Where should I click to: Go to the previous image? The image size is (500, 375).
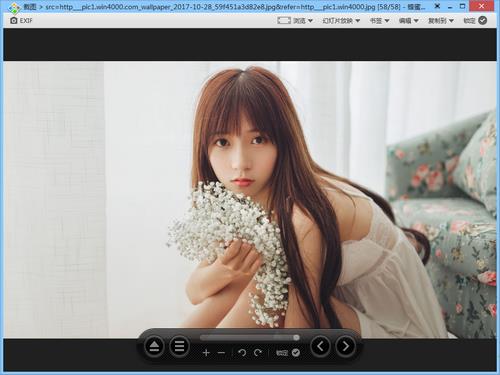pos(320,346)
